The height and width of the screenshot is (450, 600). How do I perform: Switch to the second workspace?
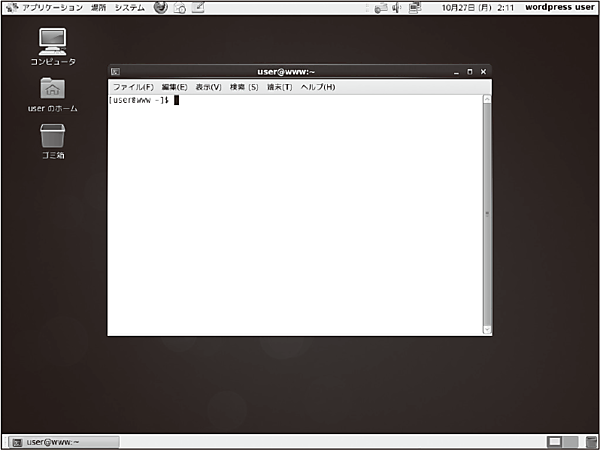(x=571, y=442)
